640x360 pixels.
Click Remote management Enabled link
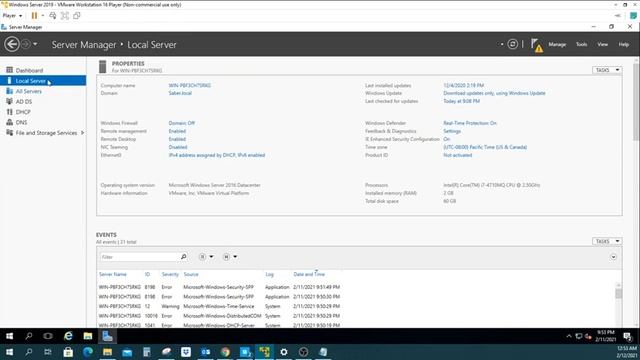(177, 131)
